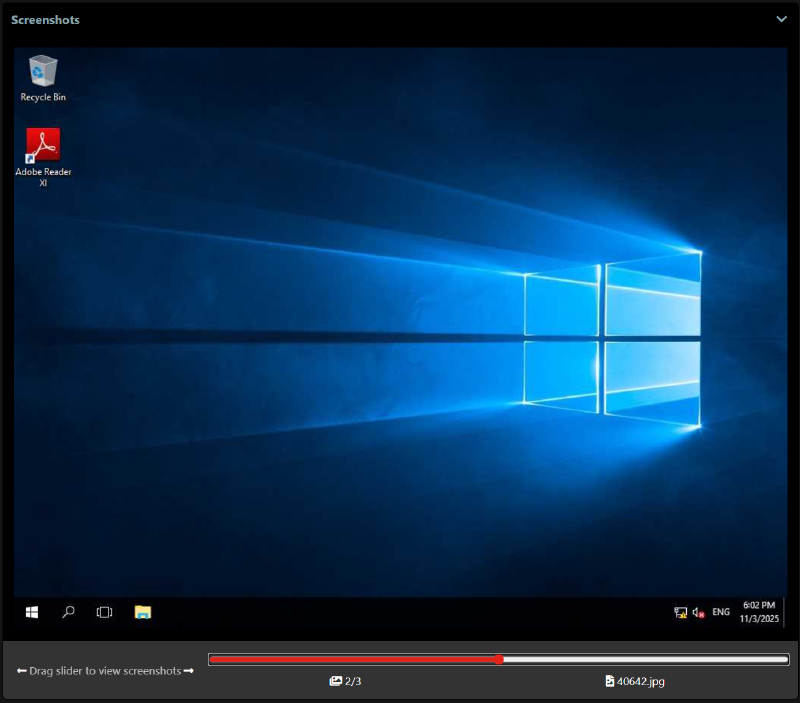Launch File Explorer from the taskbar
800x703 pixels.
[x=142, y=612]
